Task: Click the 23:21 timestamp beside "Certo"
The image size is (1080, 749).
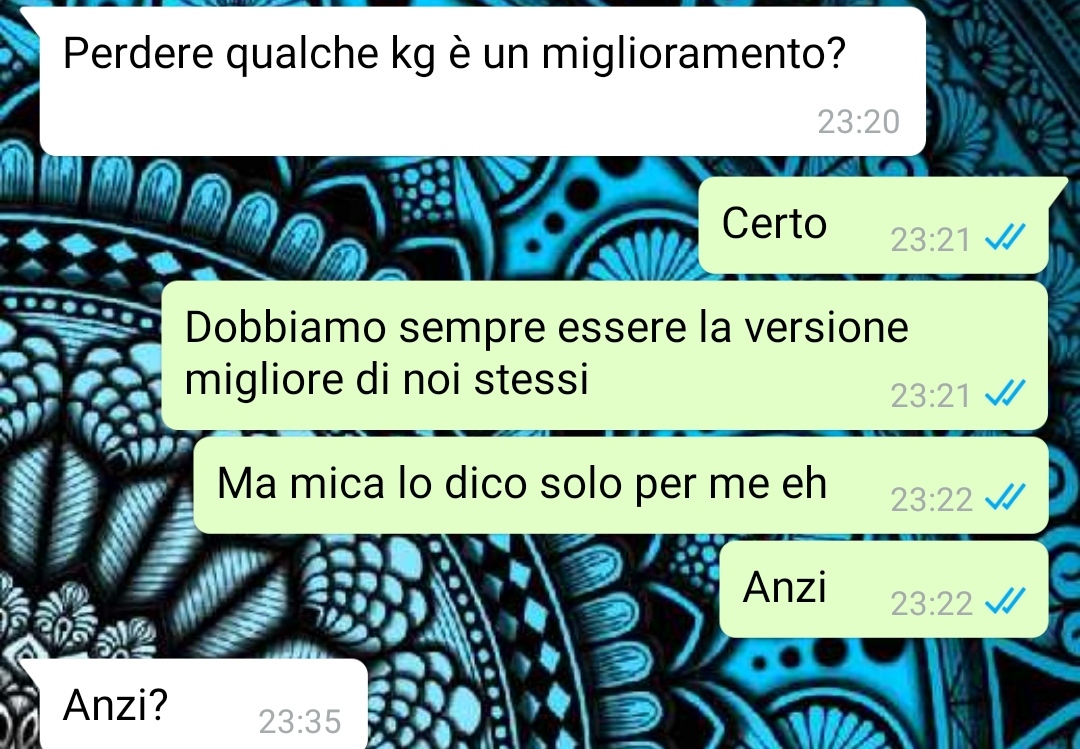Action: point(931,240)
